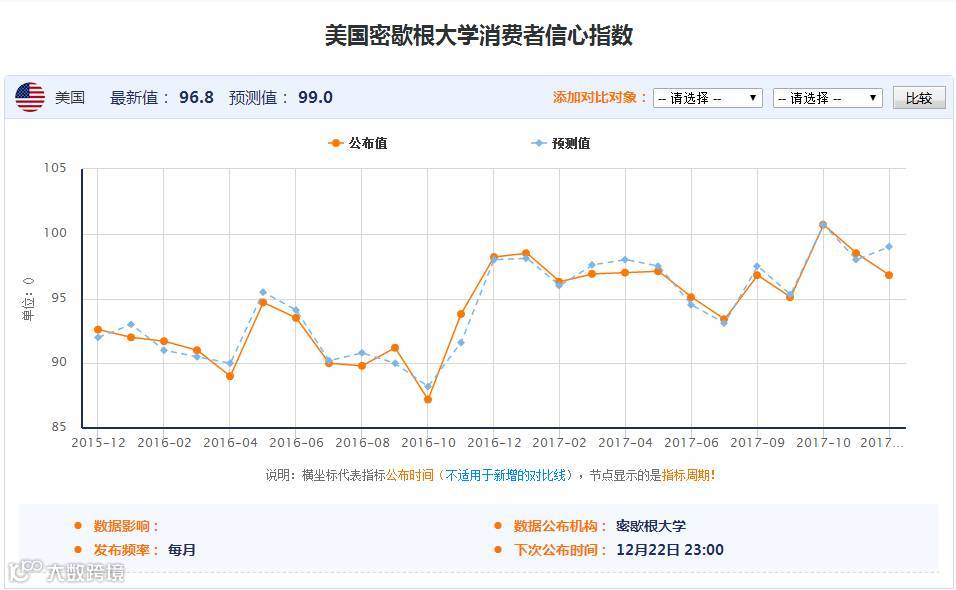Image resolution: width=956 pixels, height=590 pixels.
Task: Click the 2017-04 x-axis label
Action: (626, 443)
